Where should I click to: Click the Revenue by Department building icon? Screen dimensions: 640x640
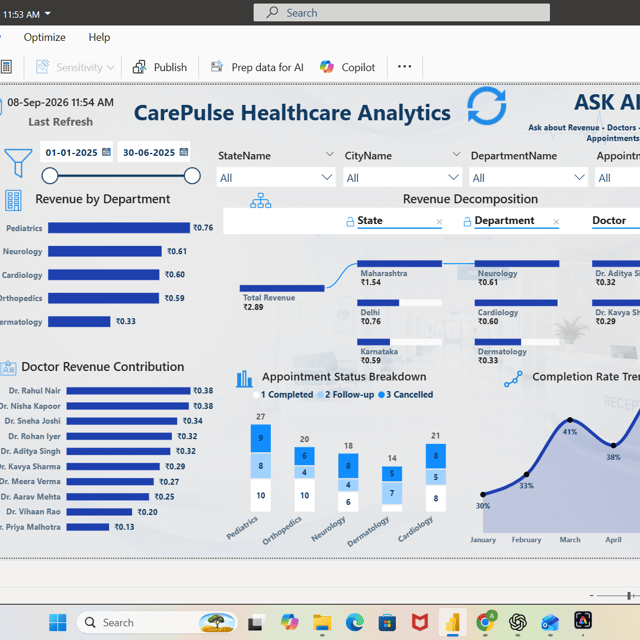pyautogui.click(x=13, y=200)
